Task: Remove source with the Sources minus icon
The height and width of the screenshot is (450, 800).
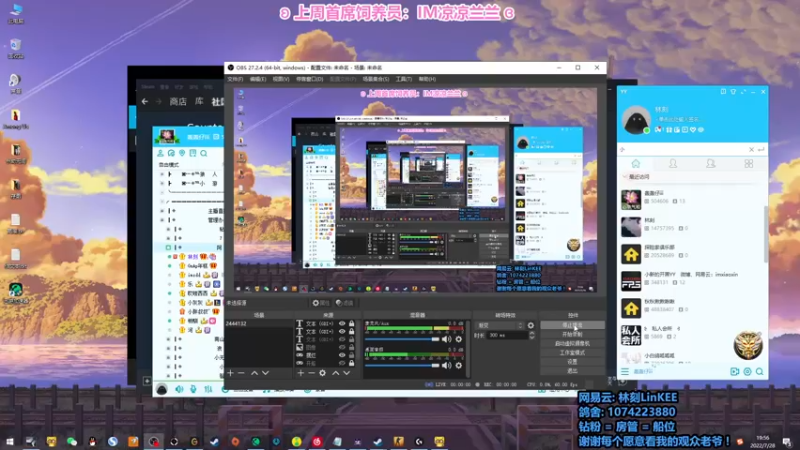Action: pyautogui.click(x=311, y=373)
